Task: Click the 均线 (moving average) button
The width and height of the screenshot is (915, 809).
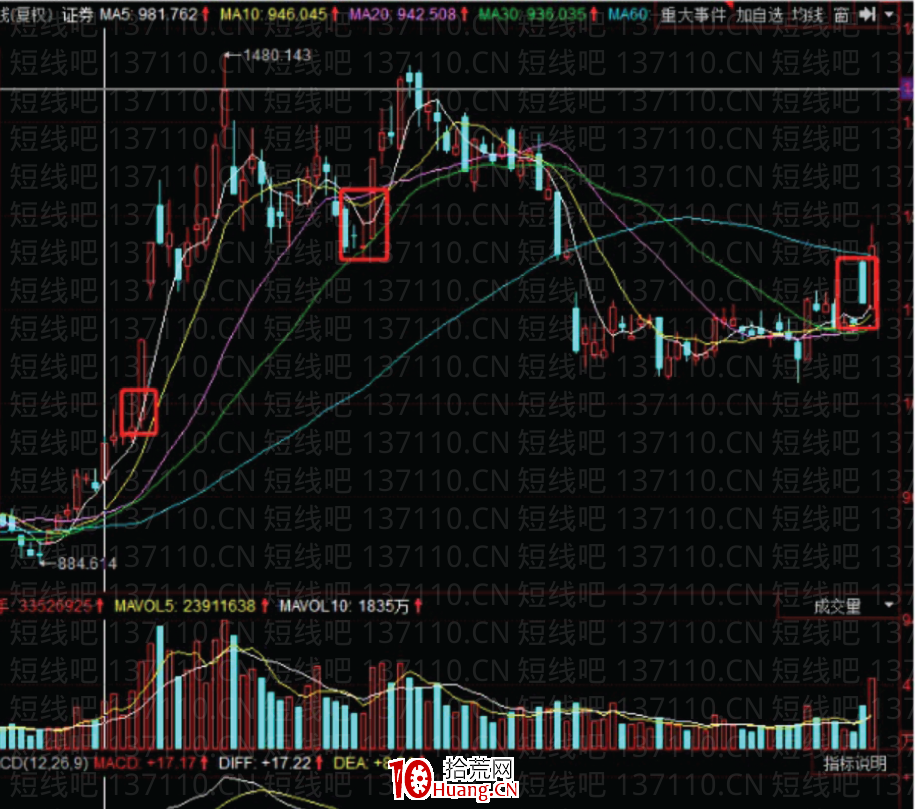Action: pyautogui.click(x=807, y=15)
